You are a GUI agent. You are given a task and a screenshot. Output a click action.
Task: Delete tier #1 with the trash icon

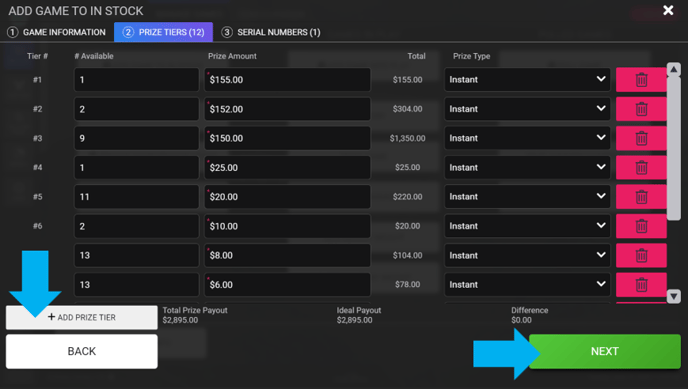641,80
